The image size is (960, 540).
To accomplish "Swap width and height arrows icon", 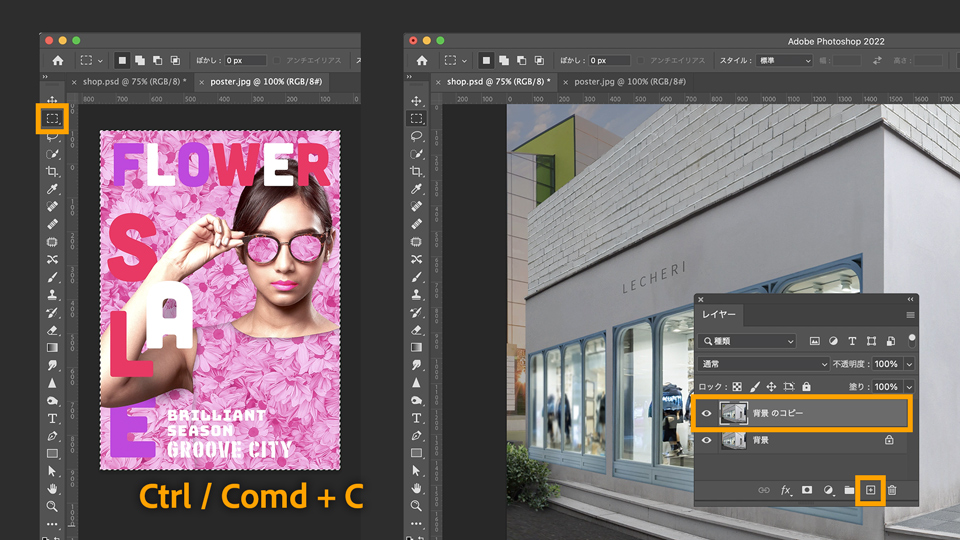I will tap(877, 61).
